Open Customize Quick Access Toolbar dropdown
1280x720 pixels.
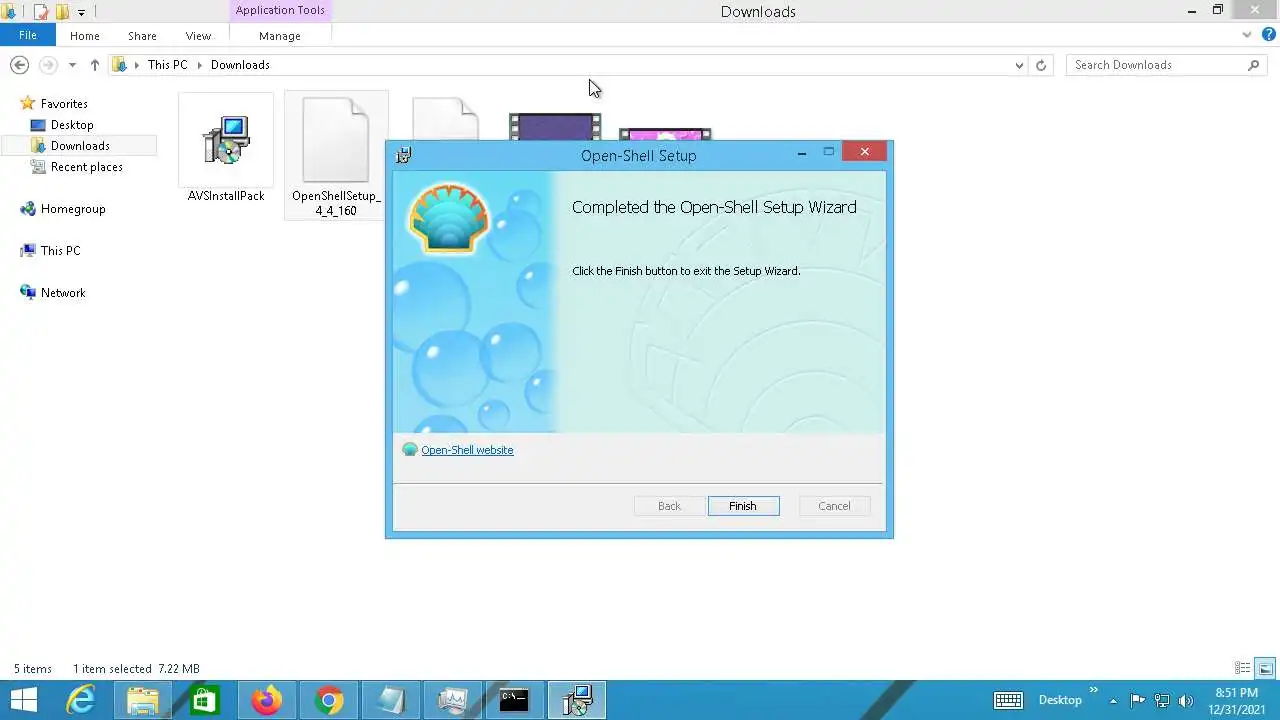pyautogui.click(x=82, y=13)
